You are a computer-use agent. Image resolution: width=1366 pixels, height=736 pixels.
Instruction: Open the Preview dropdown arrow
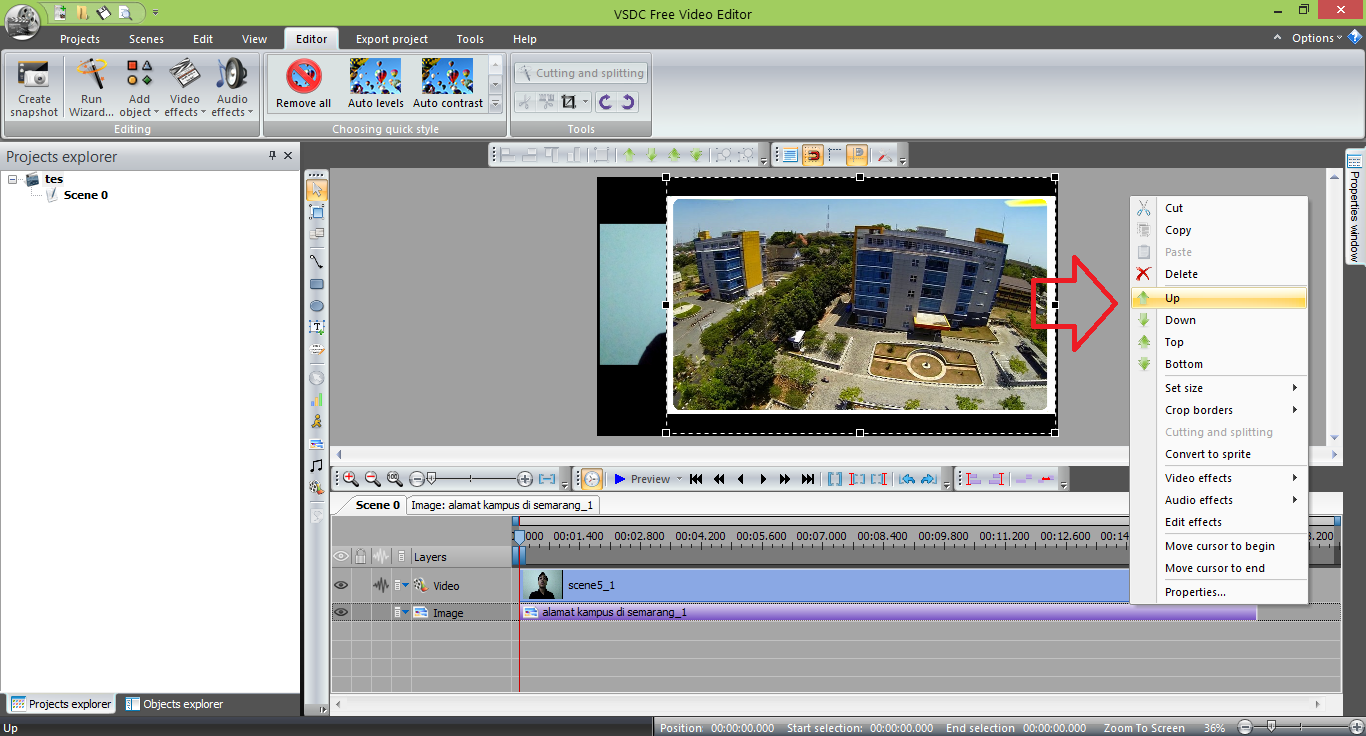[680, 479]
